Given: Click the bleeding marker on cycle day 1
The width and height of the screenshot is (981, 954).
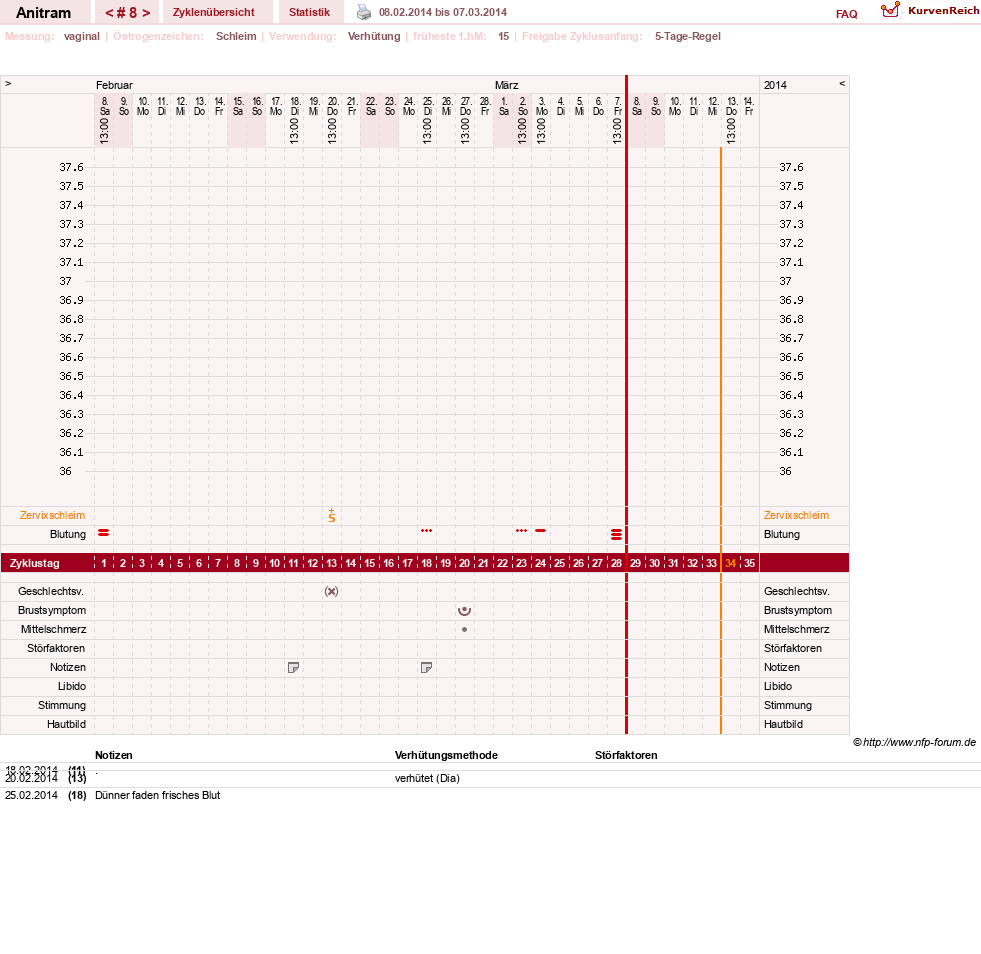Looking at the screenshot, I should pos(104,532).
